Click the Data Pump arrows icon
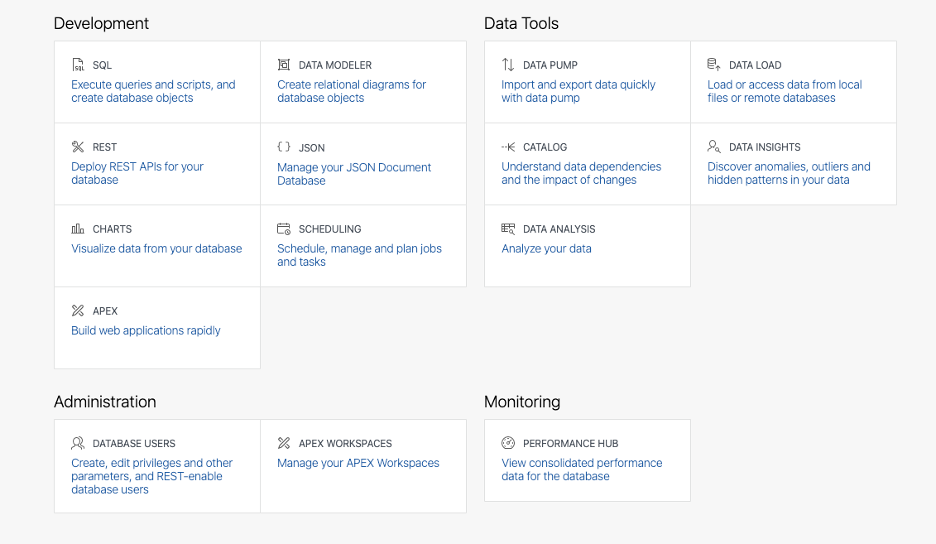 508,65
